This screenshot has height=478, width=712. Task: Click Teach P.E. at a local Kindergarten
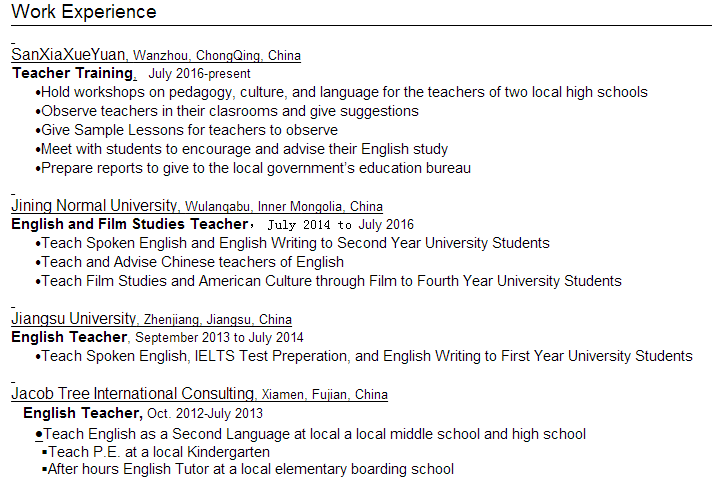(159, 452)
